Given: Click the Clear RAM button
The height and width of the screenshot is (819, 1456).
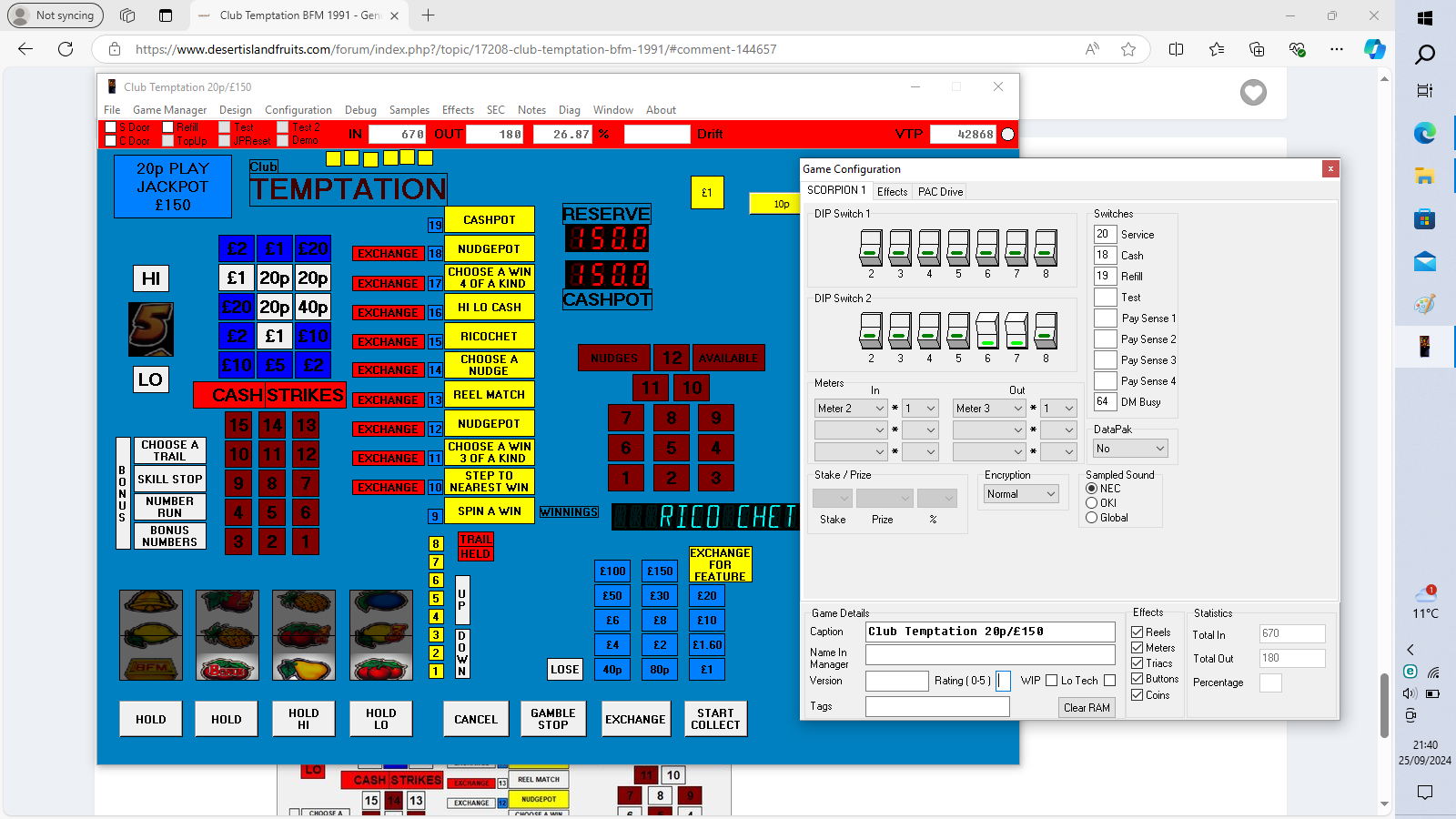Looking at the screenshot, I should click(x=1087, y=707).
